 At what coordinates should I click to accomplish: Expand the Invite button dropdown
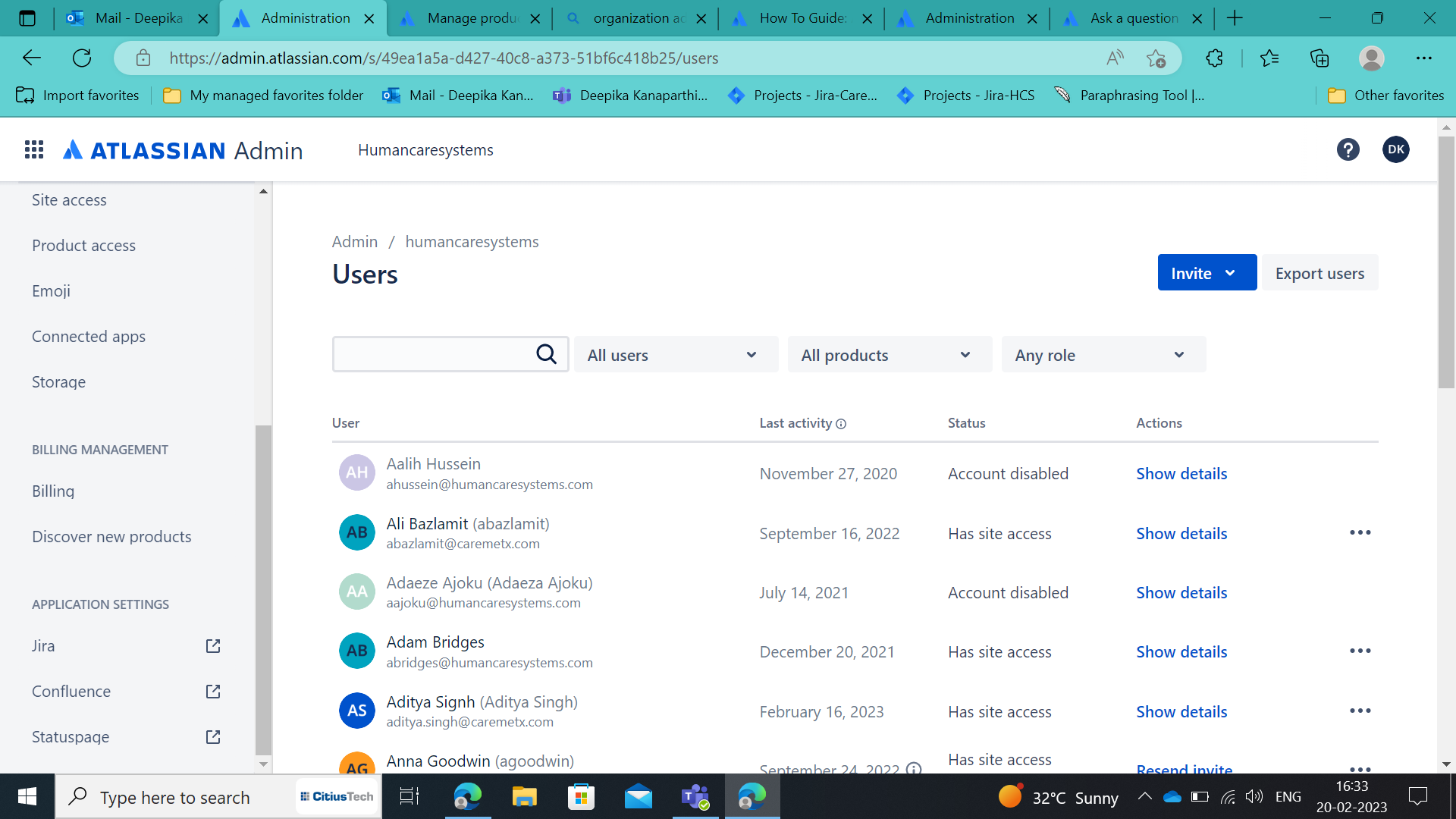coord(1230,273)
